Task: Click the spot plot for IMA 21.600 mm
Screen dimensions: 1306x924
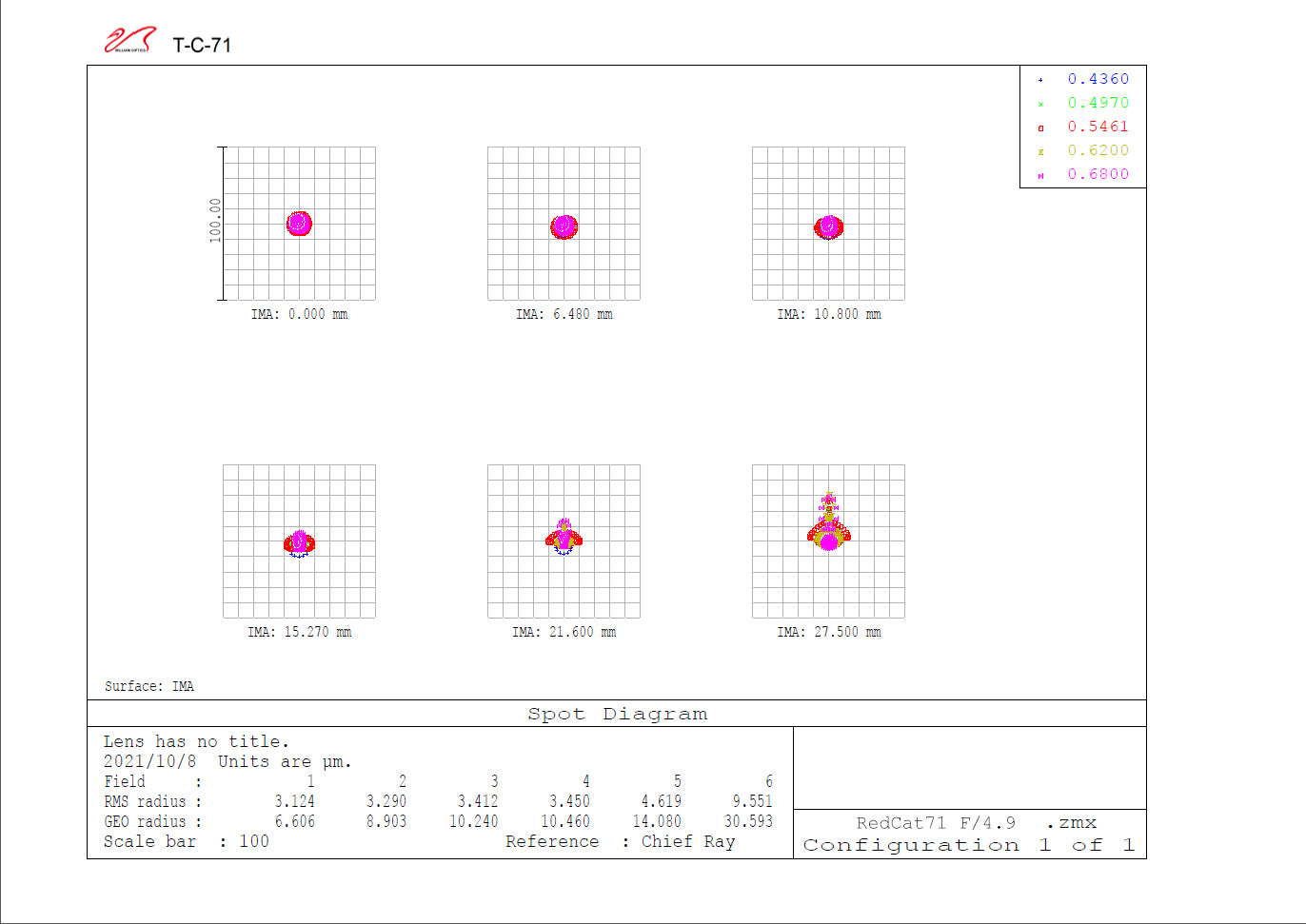Action: tap(564, 541)
